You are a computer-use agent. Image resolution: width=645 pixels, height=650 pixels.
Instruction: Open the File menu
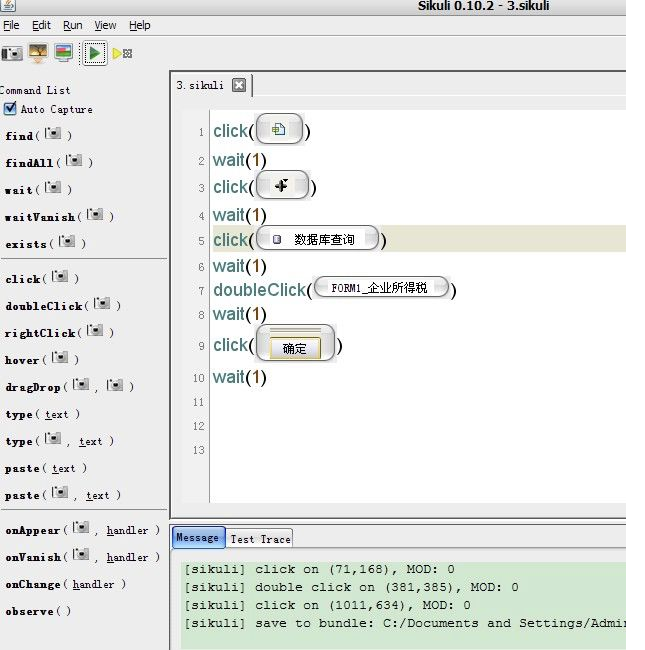point(10,25)
